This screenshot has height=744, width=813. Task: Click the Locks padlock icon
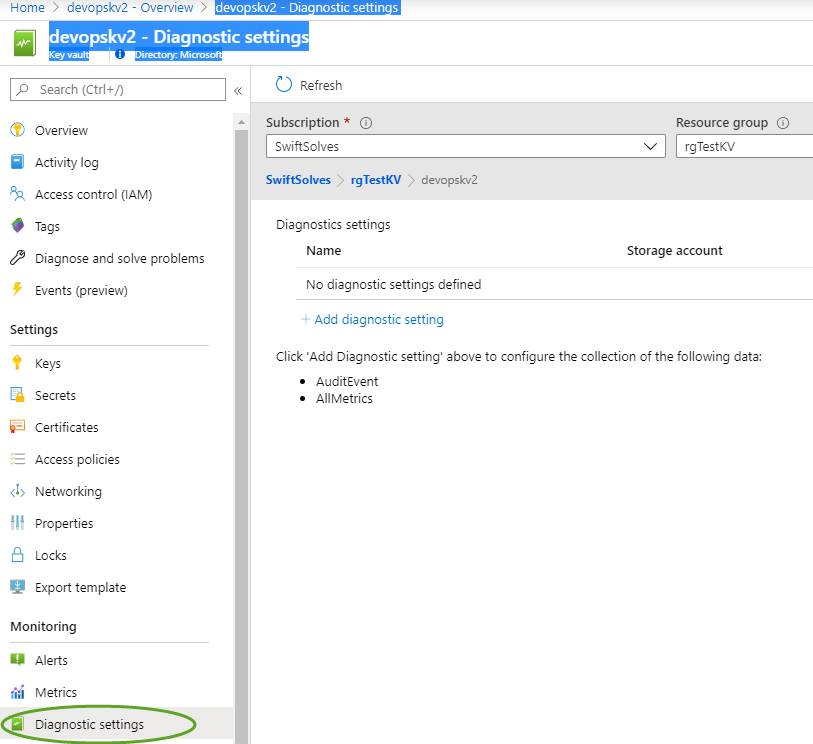pyautogui.click(x=18, y=555)
